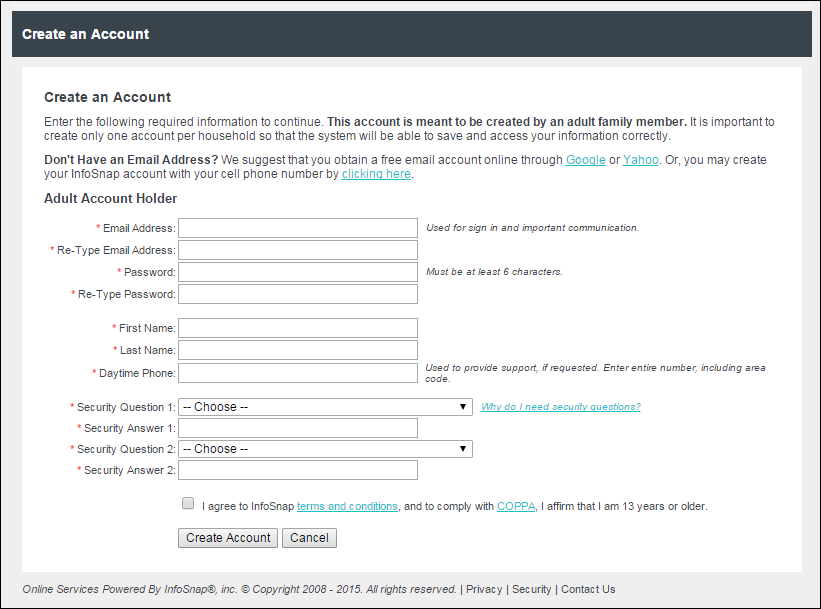Check the terms and conditions agreement checkbox

[188, 504]
